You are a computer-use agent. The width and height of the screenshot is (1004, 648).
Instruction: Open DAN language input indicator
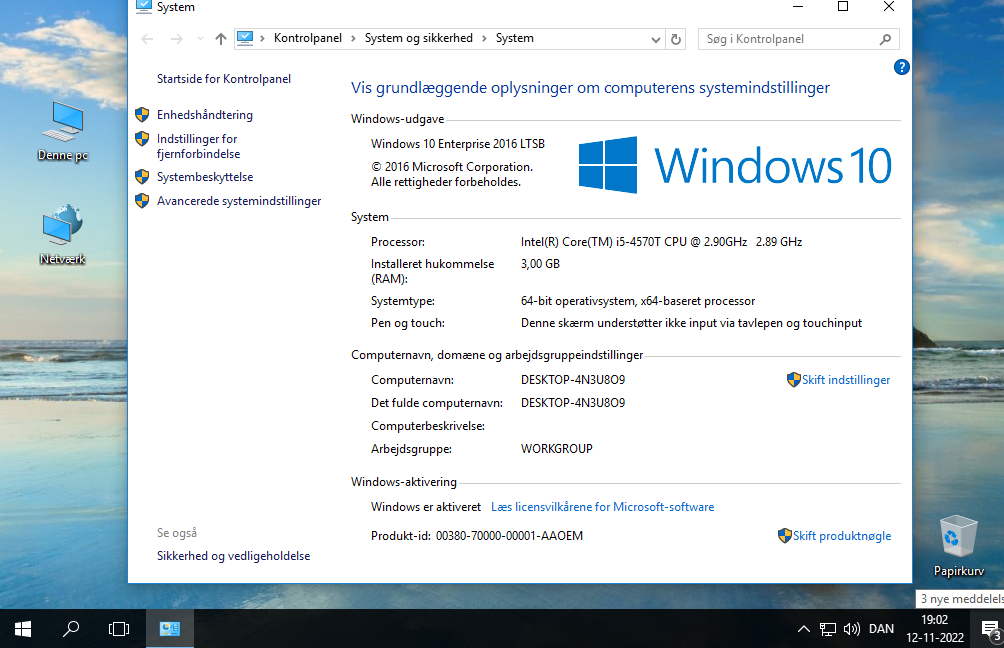(x=882, y=629)
